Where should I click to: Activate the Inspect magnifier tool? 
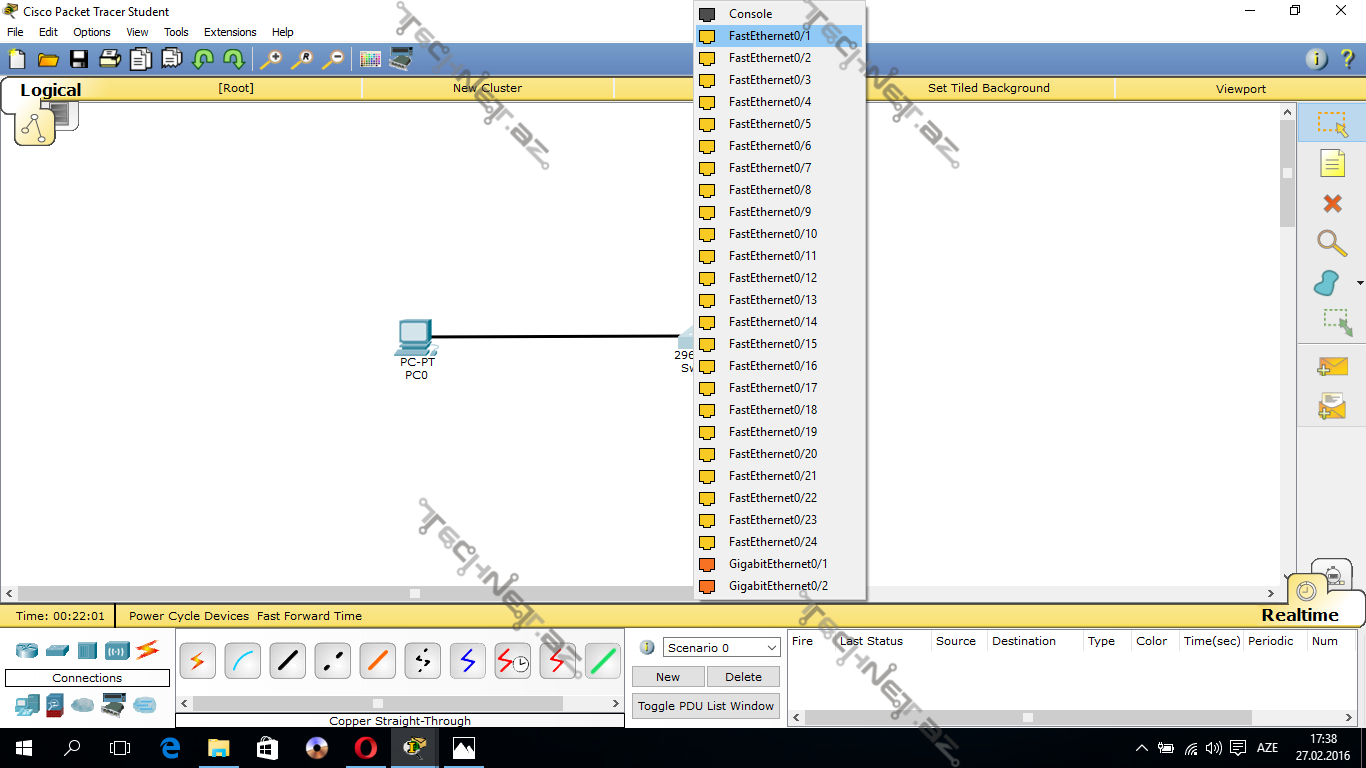(1332, 243)
